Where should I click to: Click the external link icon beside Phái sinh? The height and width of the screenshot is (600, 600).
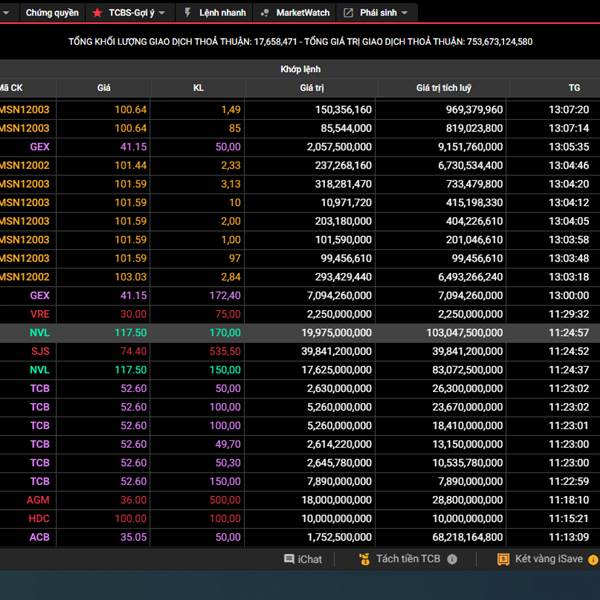click(348, 13)
